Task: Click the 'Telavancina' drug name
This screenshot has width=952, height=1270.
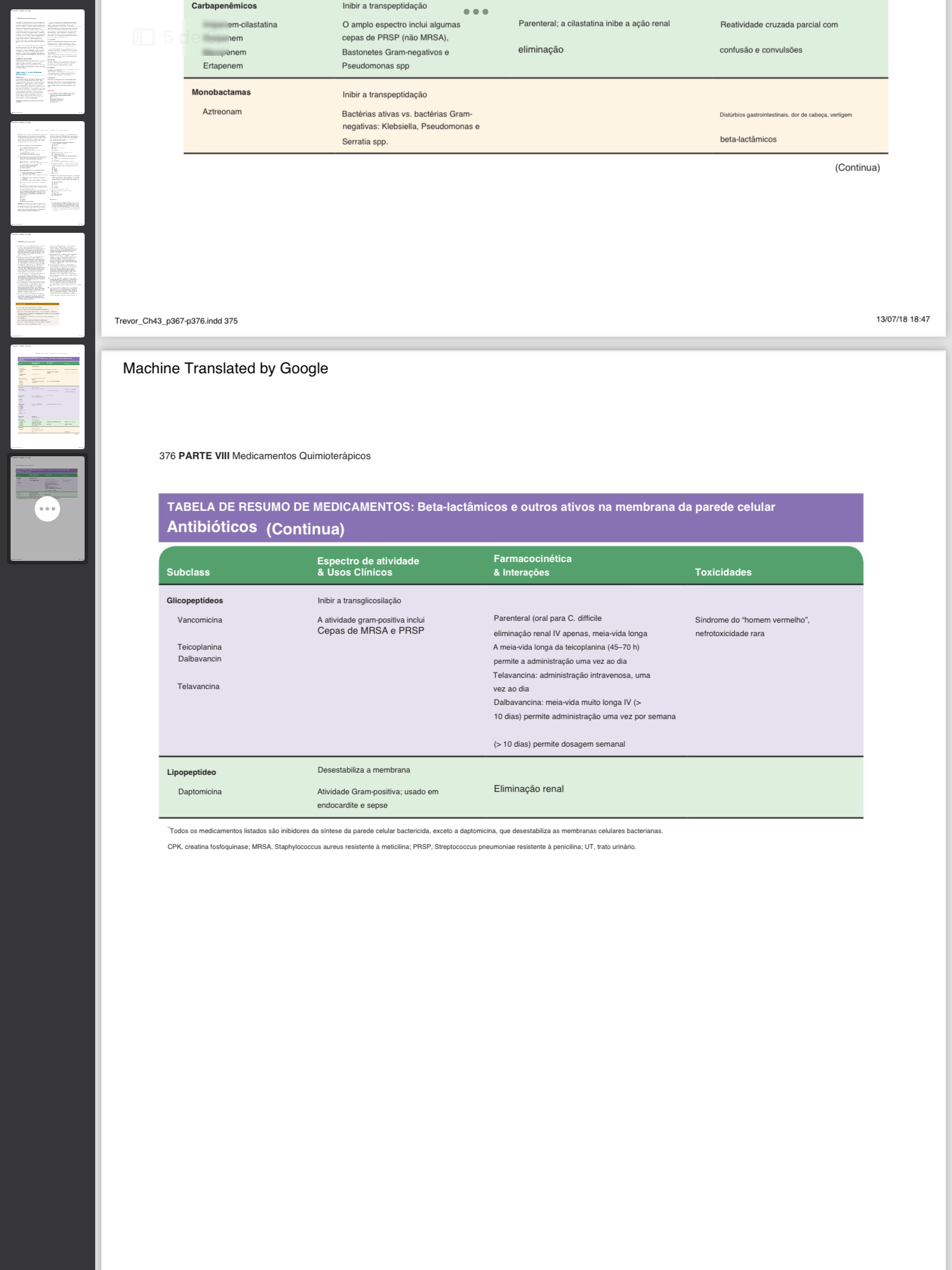Action: point(199,686)
